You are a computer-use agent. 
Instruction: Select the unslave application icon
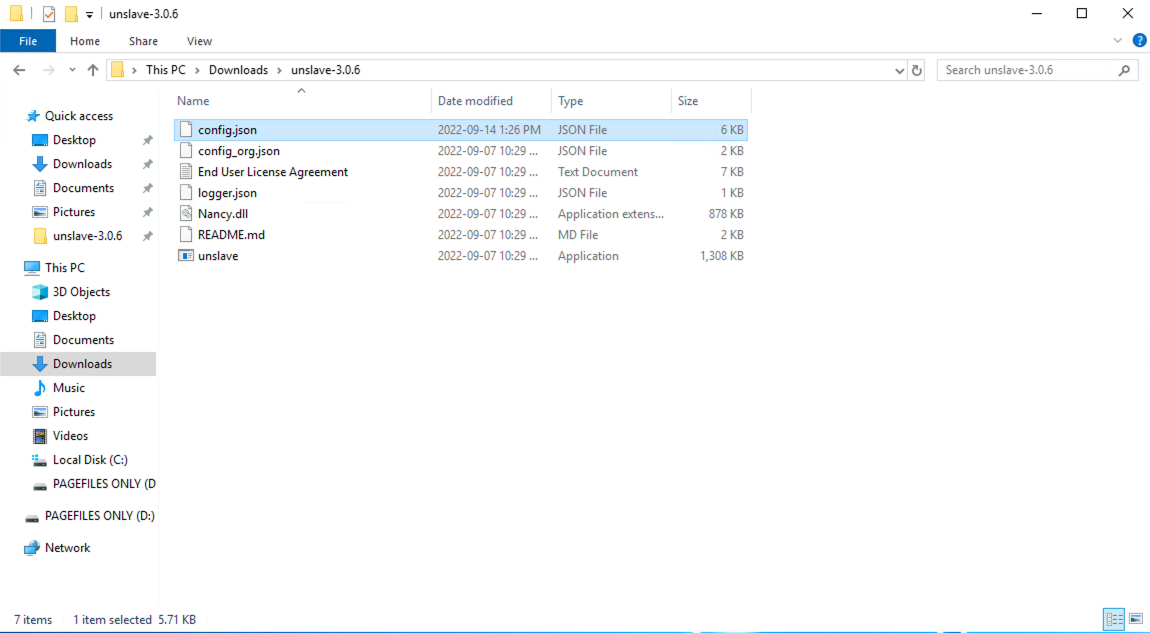click(186, 256)
